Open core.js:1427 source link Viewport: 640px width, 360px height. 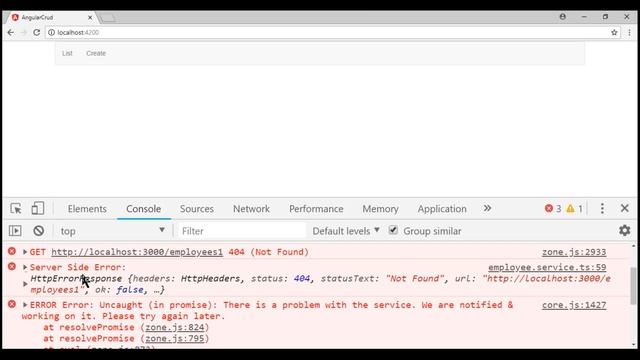[574, 305]
